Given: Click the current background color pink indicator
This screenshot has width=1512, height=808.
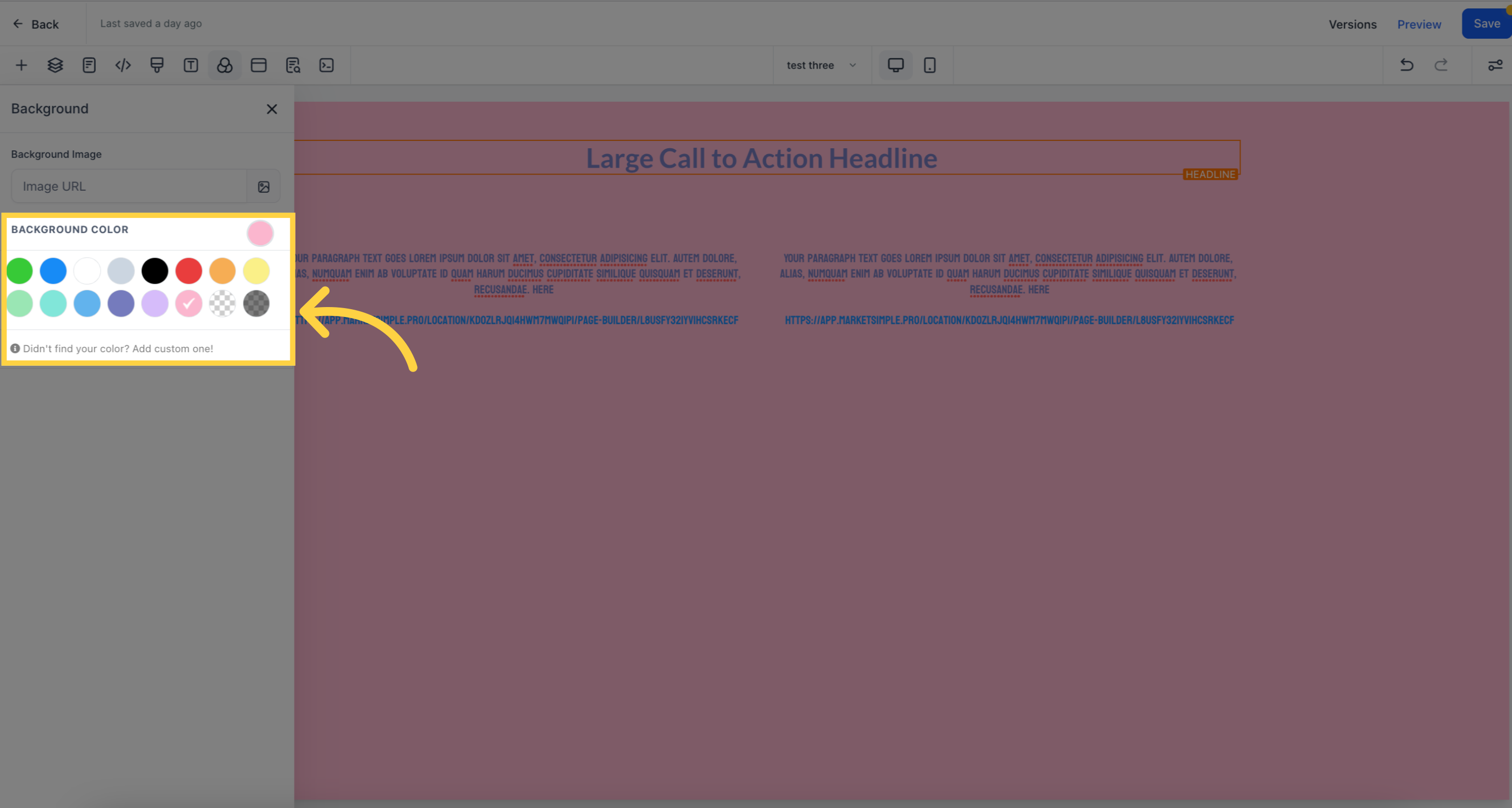Looking at the screenshot, I should [x=260, y=234].
